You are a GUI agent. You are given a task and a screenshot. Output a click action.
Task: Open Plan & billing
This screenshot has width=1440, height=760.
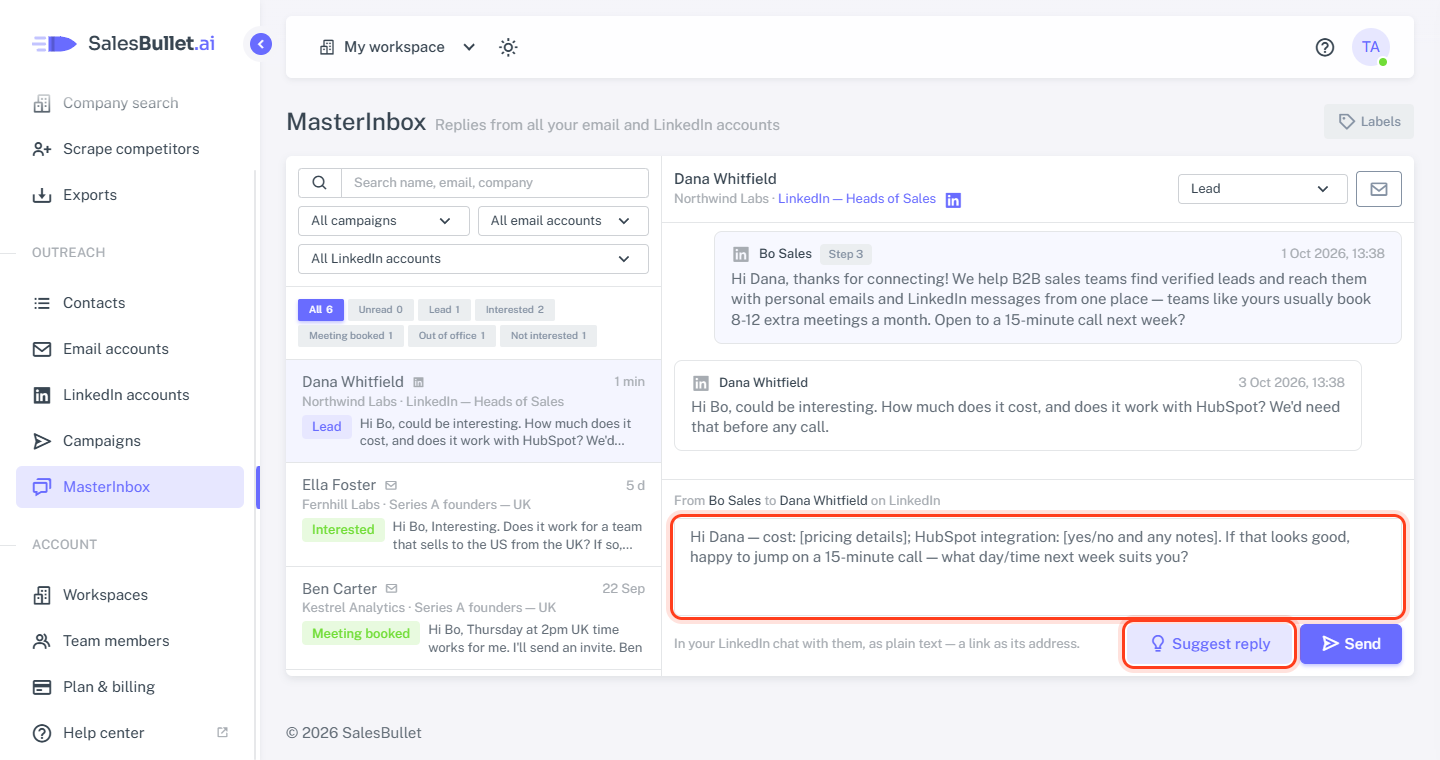click(x=130, y=687)
